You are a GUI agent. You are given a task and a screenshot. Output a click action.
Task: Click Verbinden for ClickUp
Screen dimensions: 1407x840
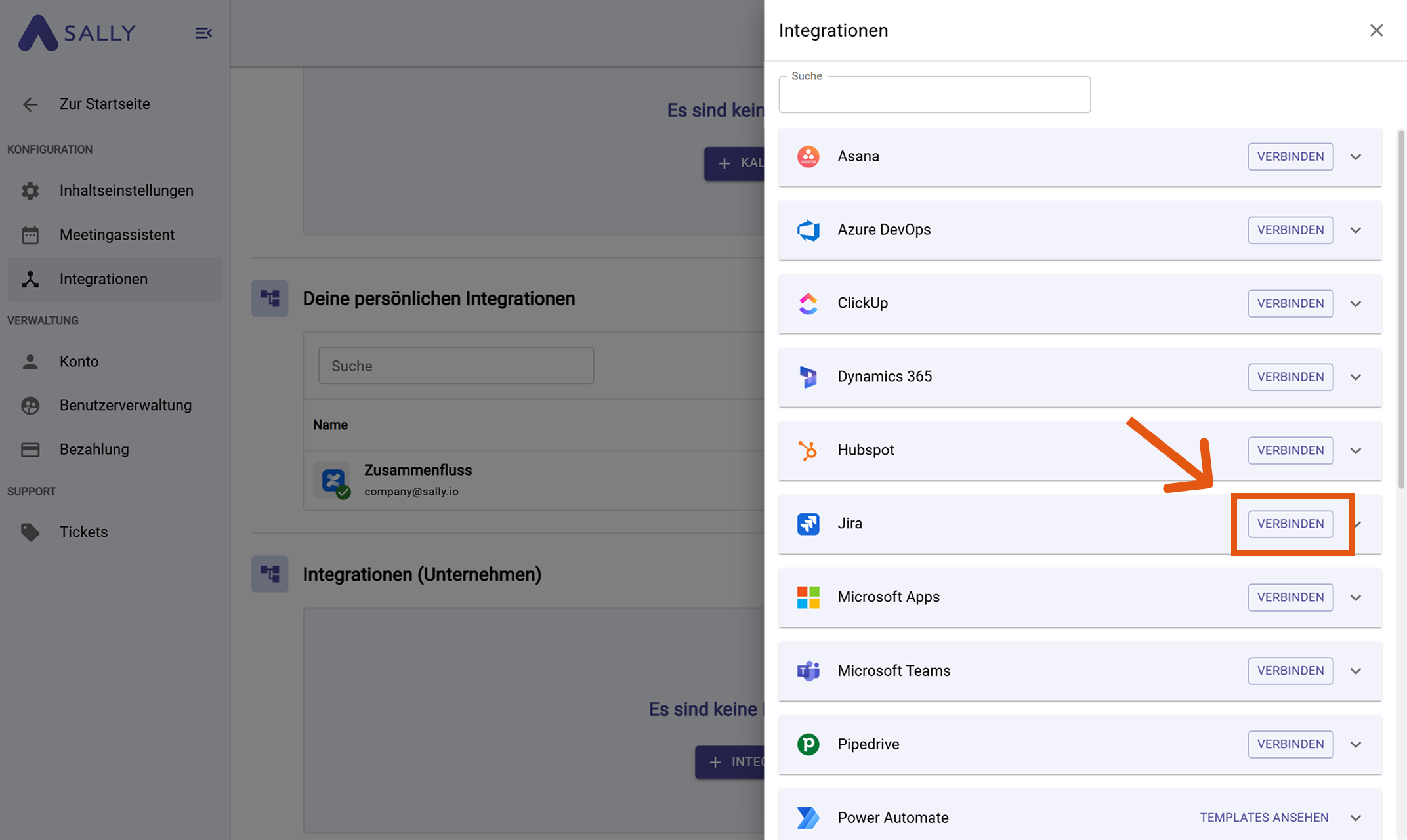(1290, 304)
